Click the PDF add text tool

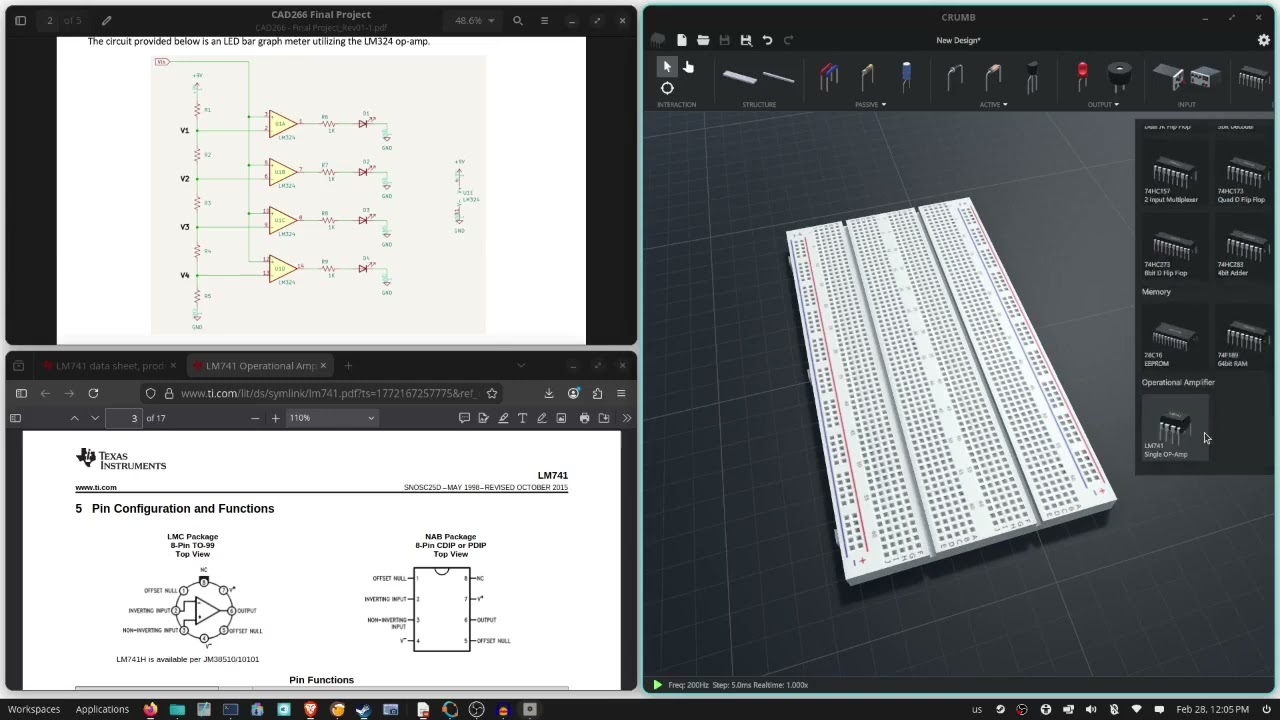click(522, 418)
